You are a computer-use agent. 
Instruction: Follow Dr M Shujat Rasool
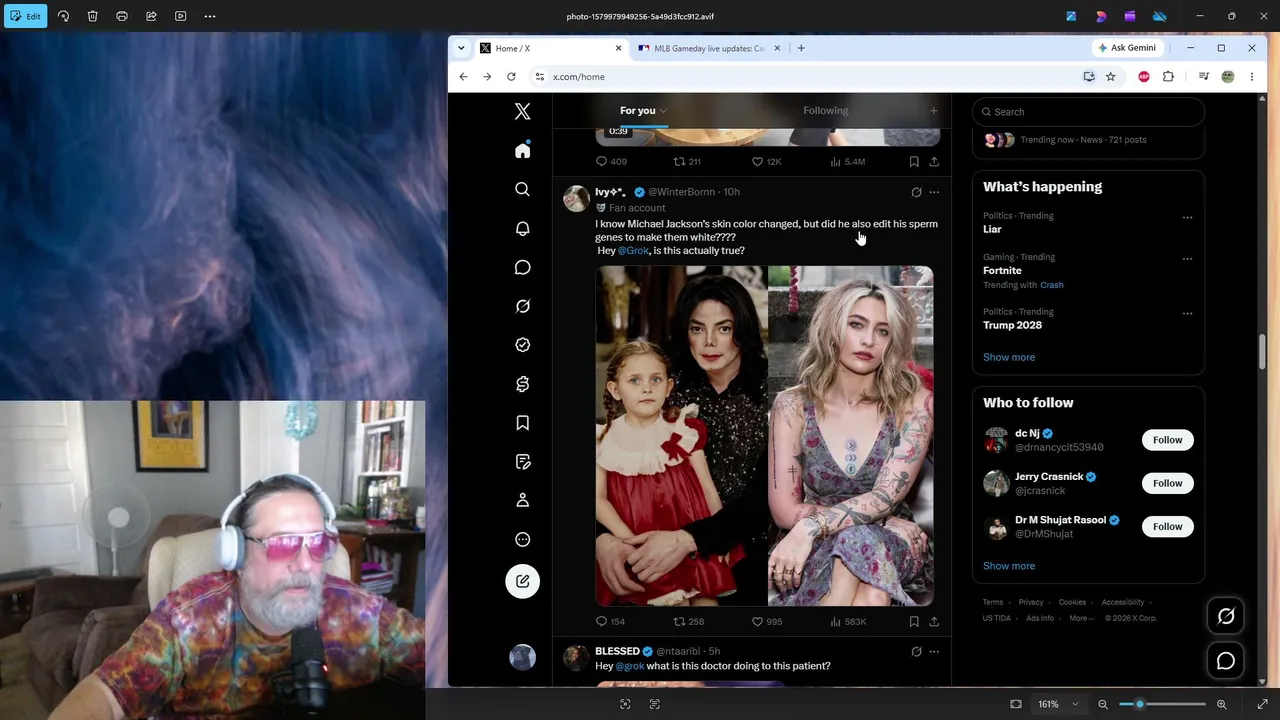[x=1167, y=526]
